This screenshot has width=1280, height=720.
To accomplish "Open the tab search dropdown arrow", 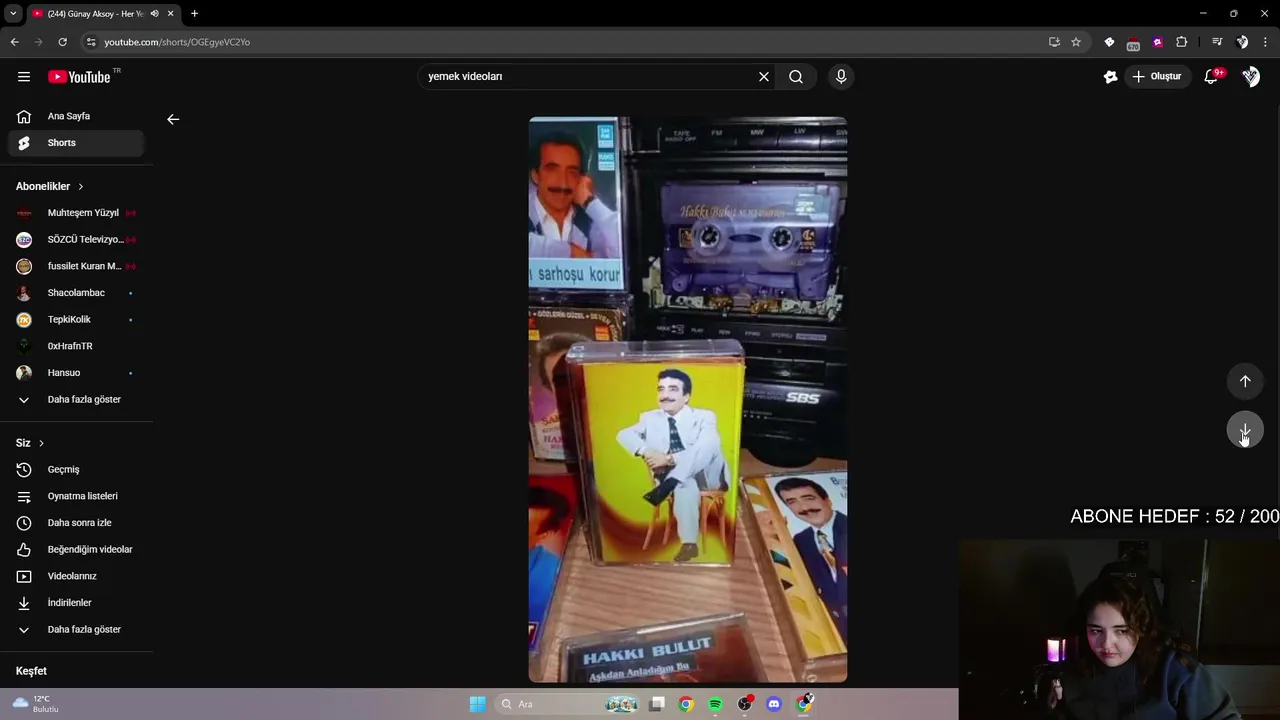I will click(13, 14).
